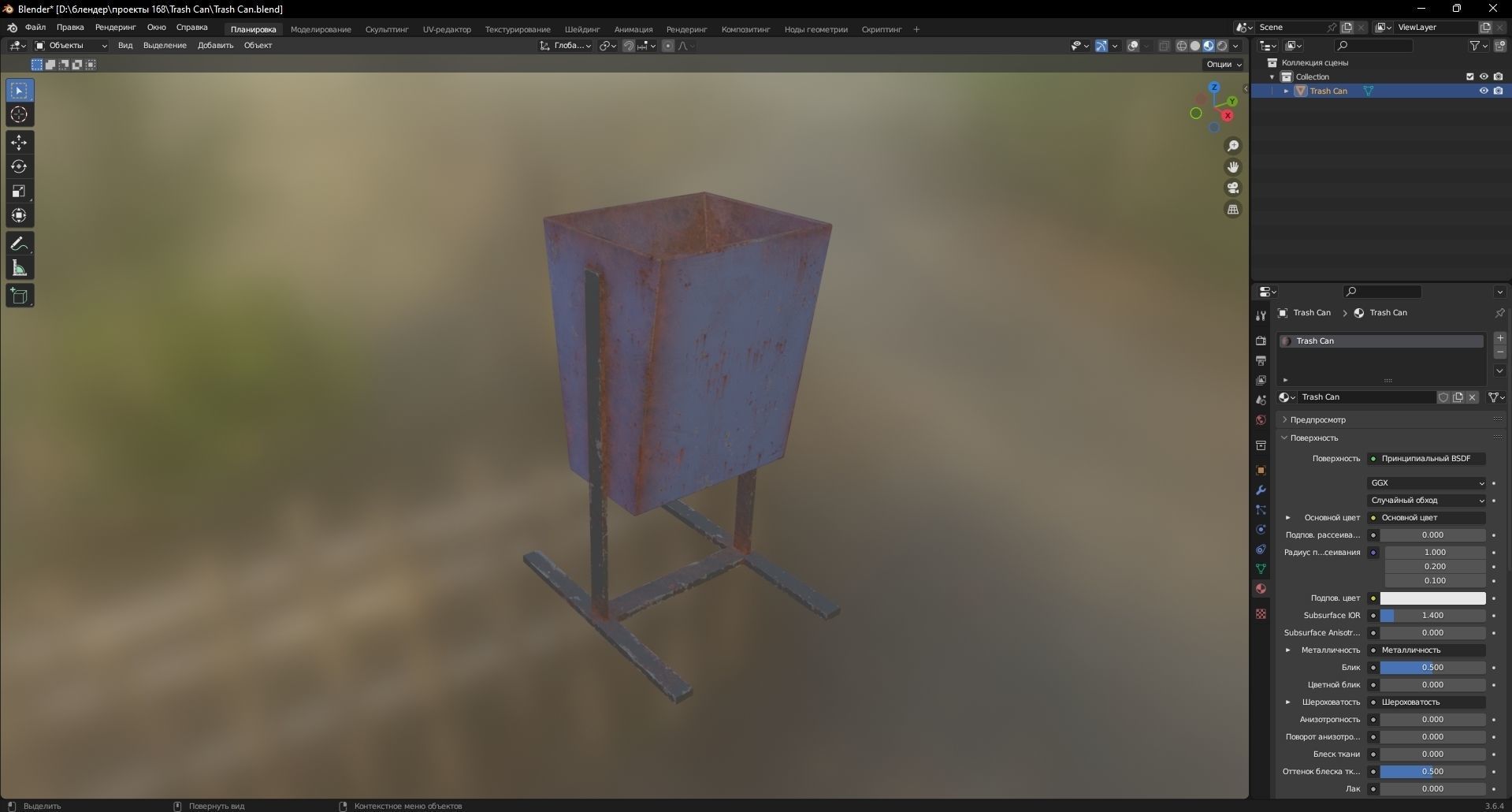The width and height of the screenshot is (1512, 812).
Task: Open the Случайный обход subsurface dropdown
Action: coord(1426,500)
